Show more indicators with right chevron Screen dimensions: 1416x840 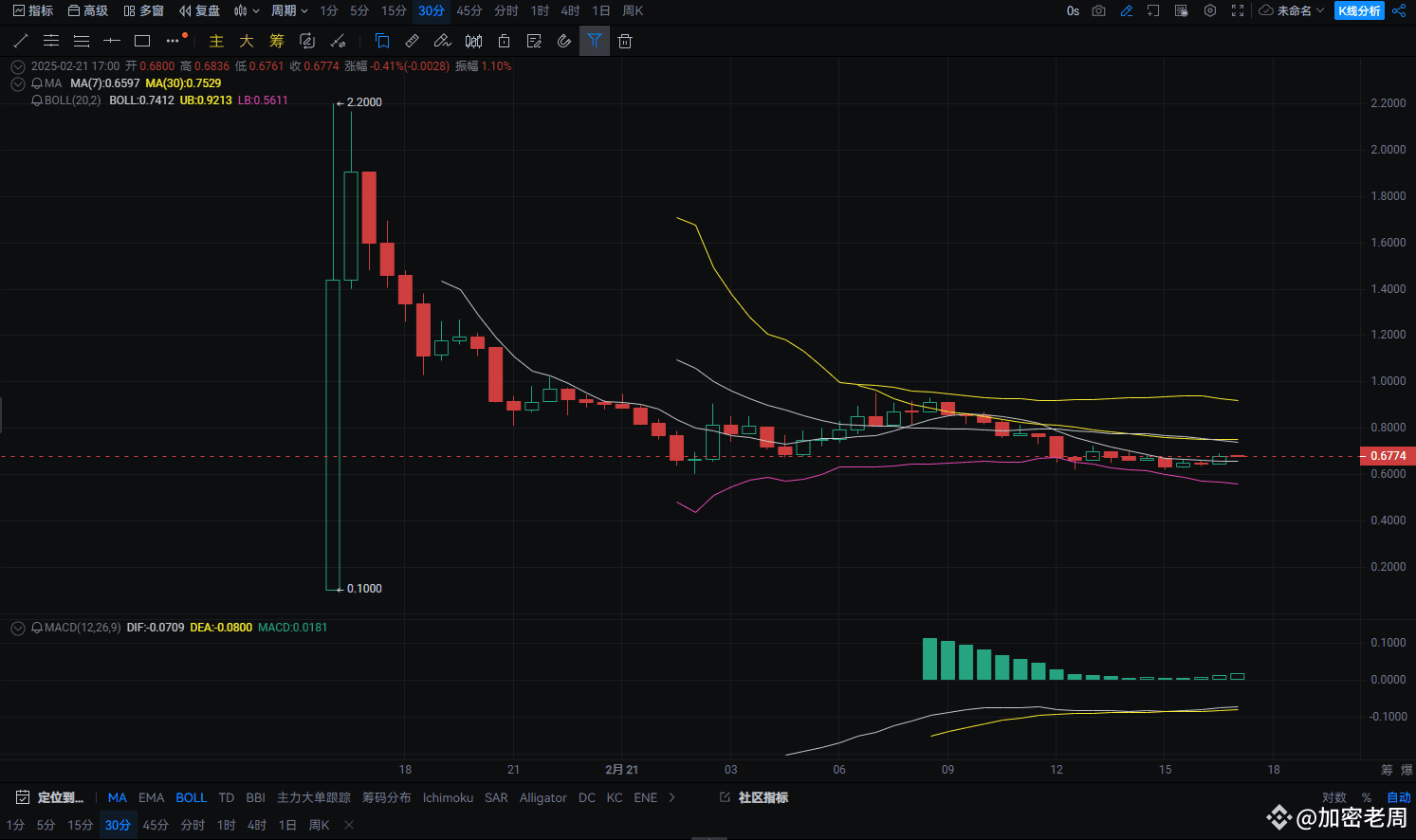(x=672, y=797)
